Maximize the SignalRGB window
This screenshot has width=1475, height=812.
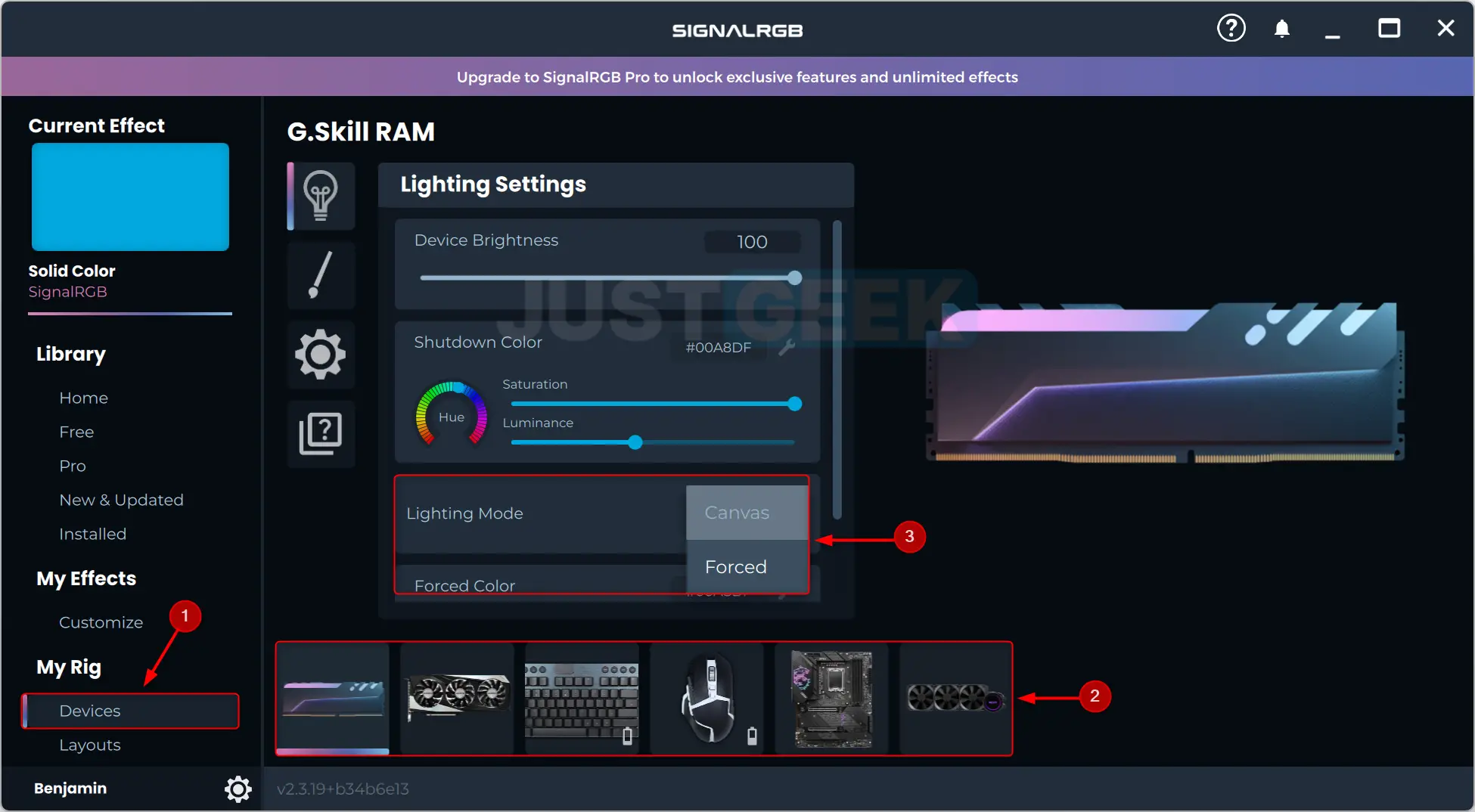click(1389, 29)
